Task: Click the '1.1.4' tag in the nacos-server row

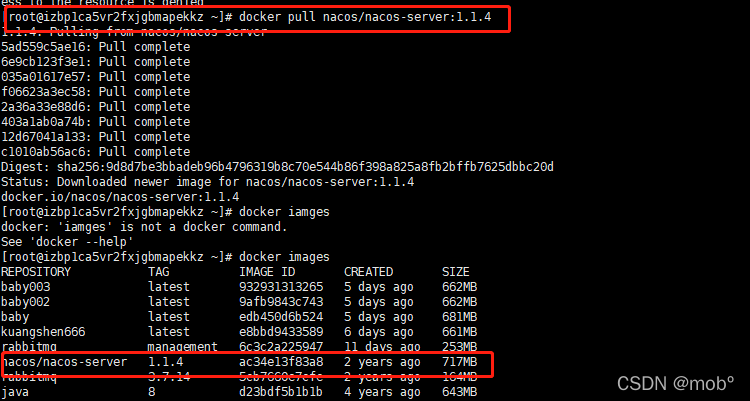Action: pos(165,362)
